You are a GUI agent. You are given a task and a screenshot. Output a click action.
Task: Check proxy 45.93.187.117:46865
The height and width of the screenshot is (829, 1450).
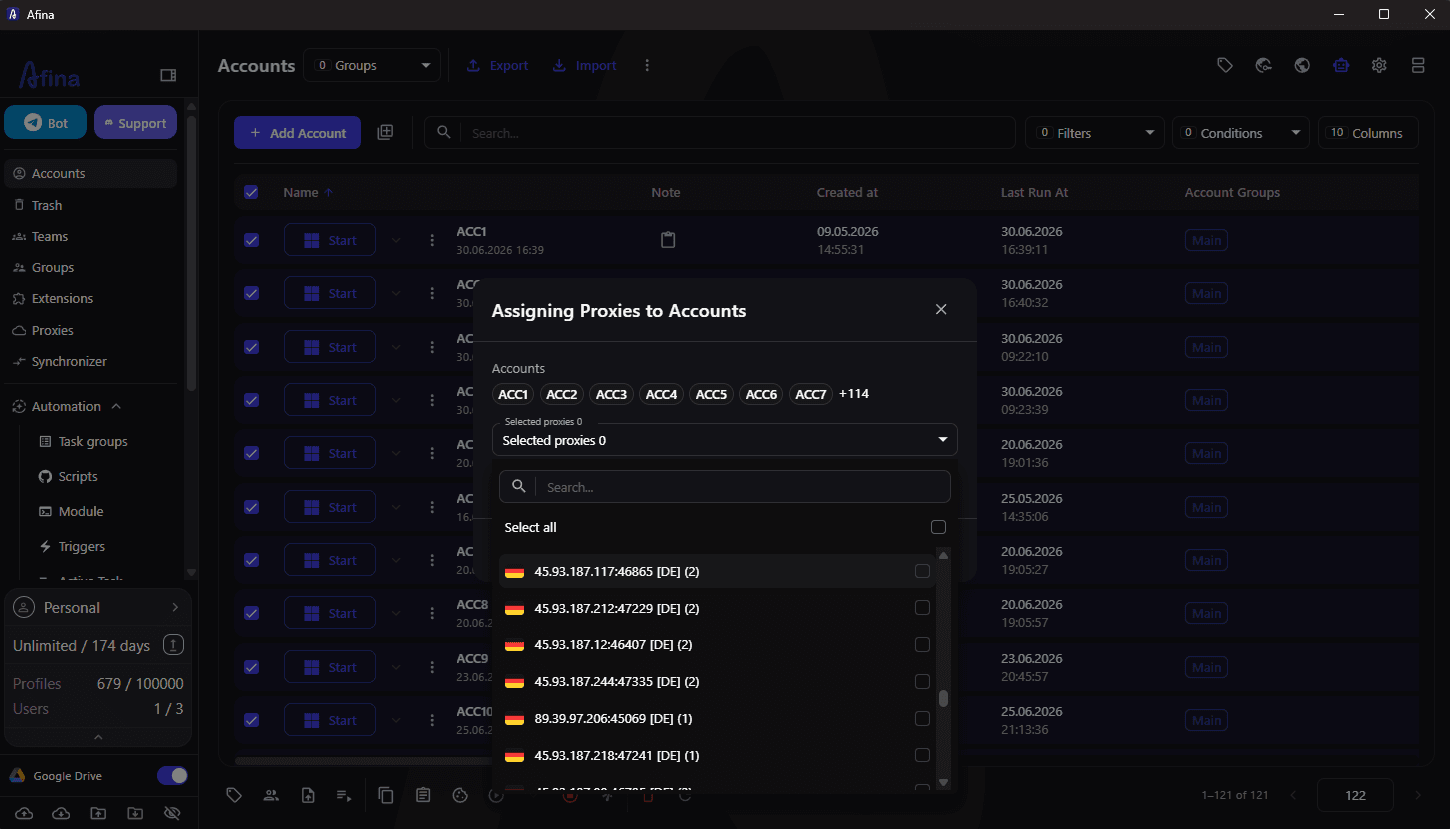(x=922, y=571)
